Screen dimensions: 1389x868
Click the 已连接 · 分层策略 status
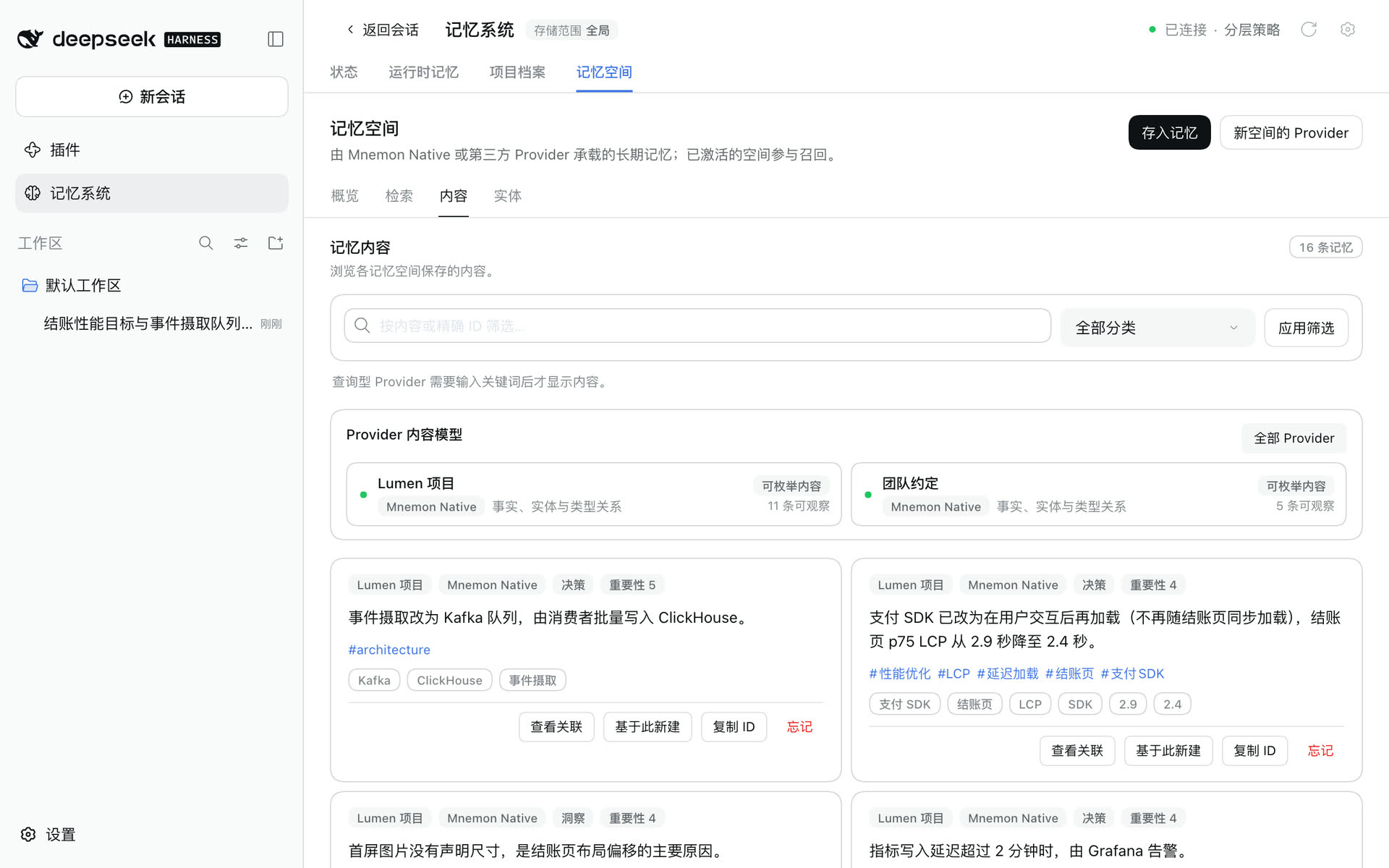click(x=1215, y=30)
